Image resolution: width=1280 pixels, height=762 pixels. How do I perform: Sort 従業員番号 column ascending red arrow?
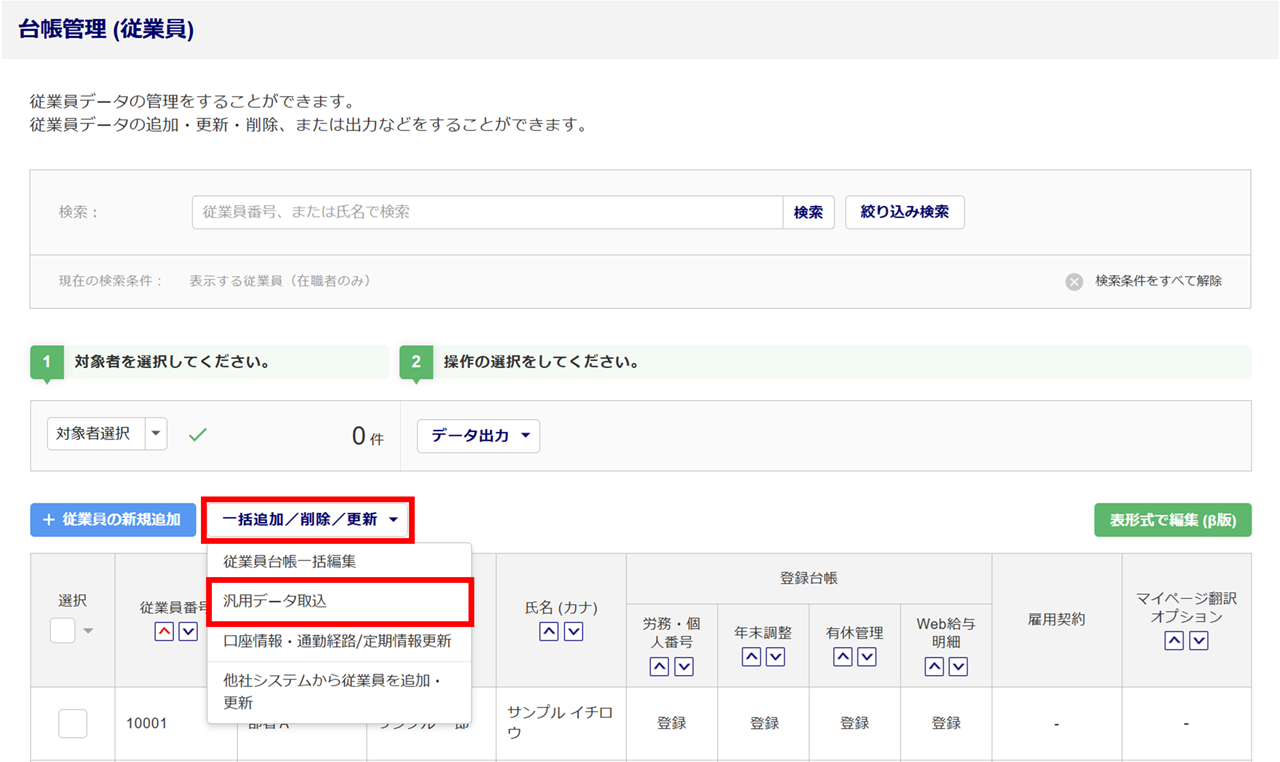point(164,632)
